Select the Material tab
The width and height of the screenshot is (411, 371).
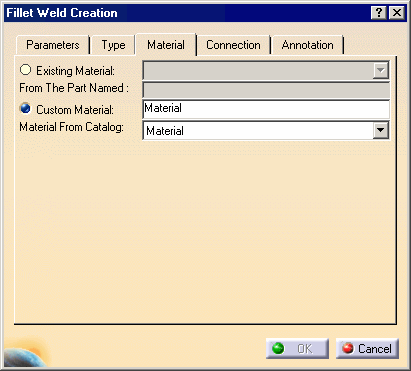click(166, 45)
